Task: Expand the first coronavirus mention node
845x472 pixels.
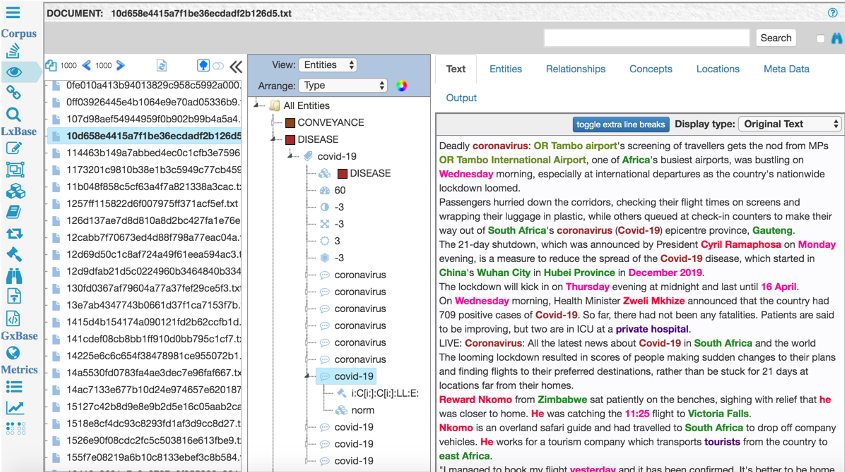Action: [308, 275]
